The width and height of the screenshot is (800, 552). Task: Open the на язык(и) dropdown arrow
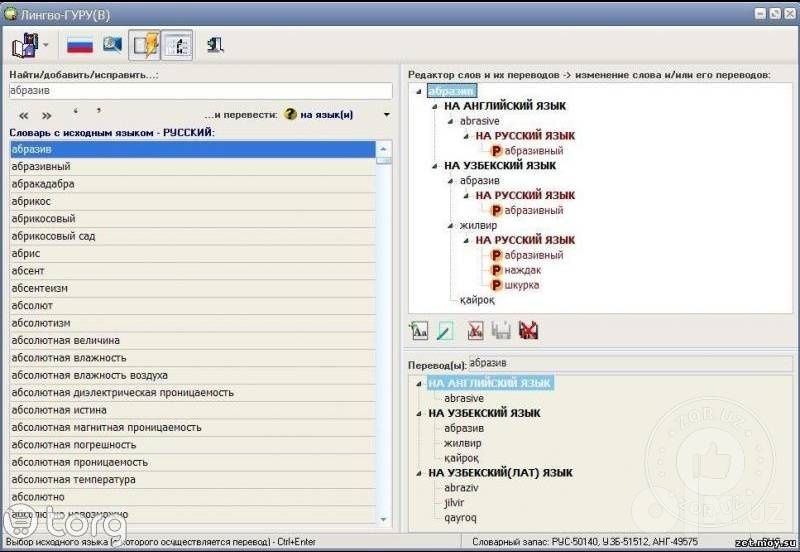[x=386, y=115]
